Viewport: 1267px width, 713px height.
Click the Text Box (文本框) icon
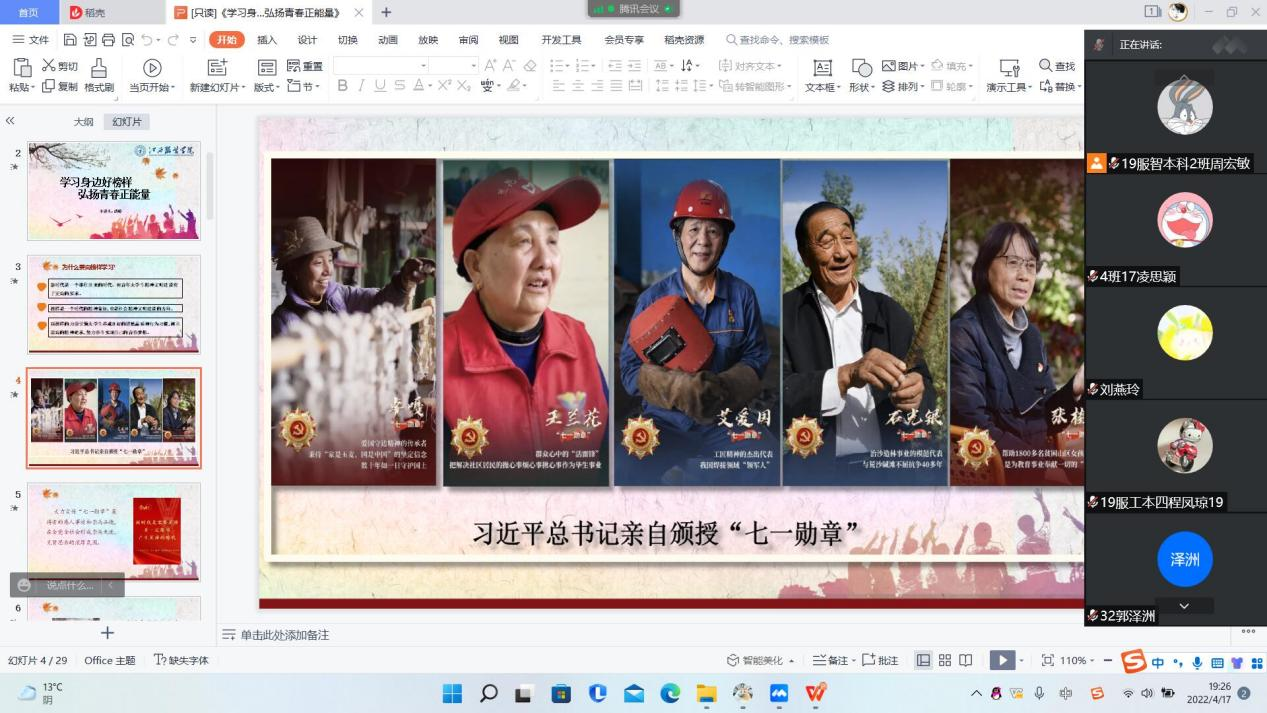click(822, 68)
